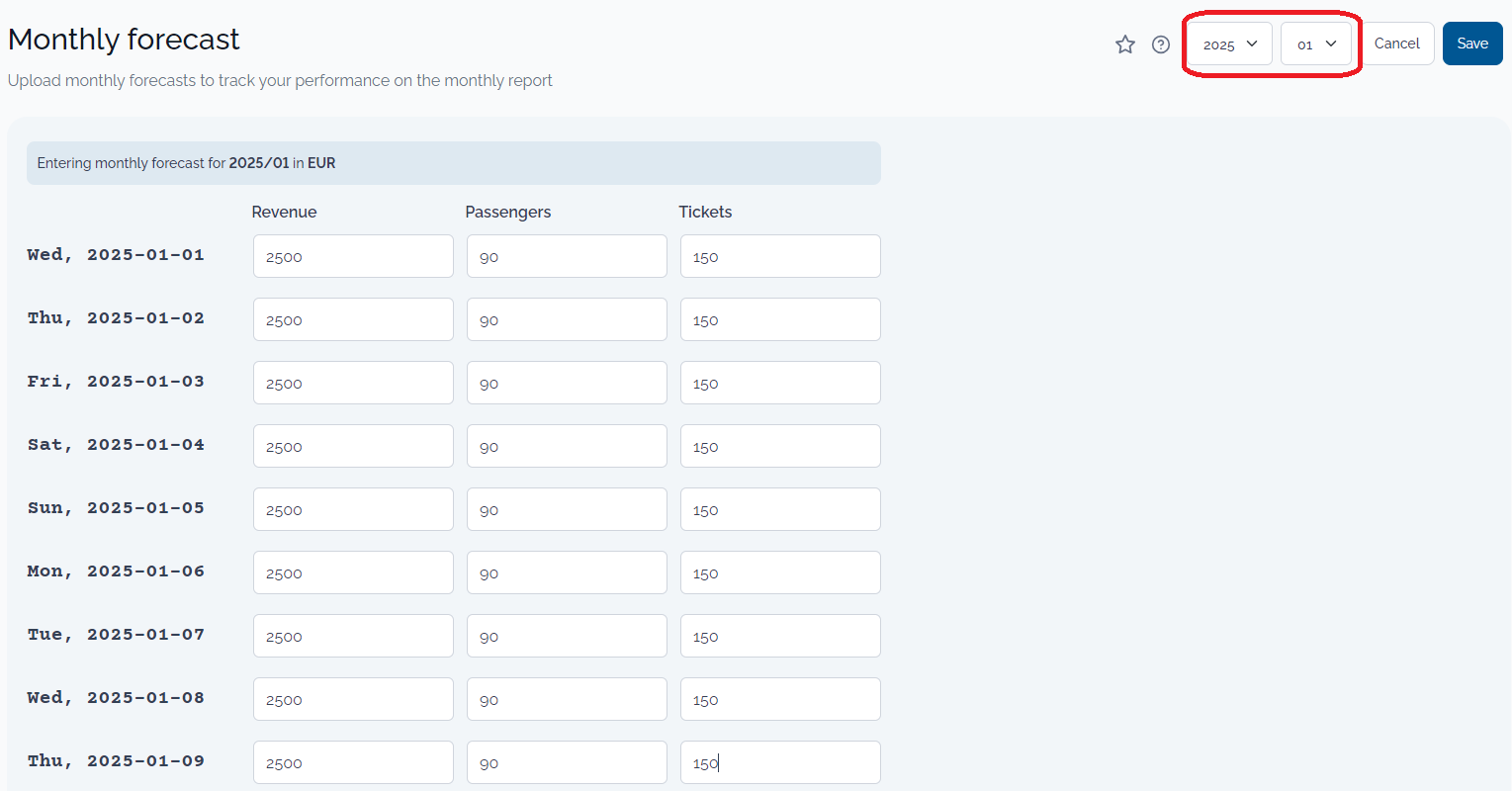This screenshot has height=791, width=1512.
Task: Click Revenue field for 2025-01-08
Action: coord(353,699)
